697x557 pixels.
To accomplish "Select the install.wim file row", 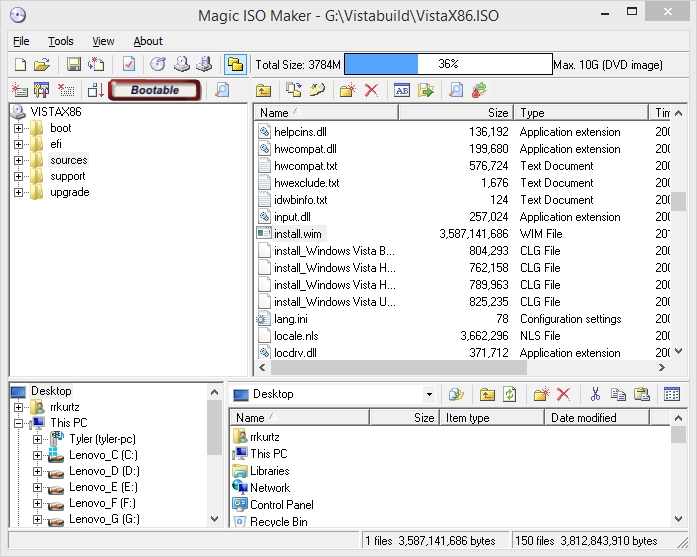I will coord(462,234).
